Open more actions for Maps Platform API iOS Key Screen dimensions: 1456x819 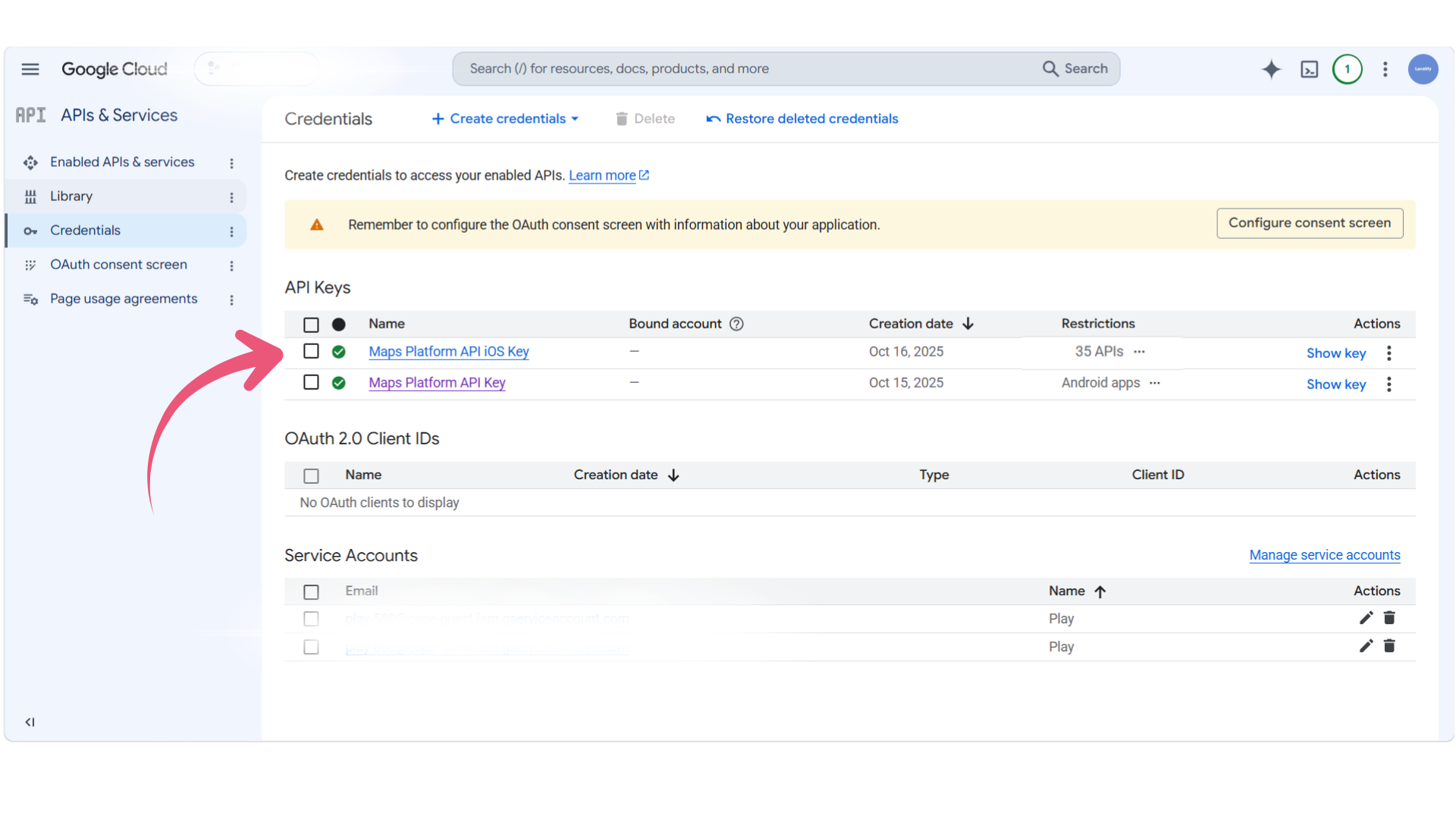(x=1389, y=353)
